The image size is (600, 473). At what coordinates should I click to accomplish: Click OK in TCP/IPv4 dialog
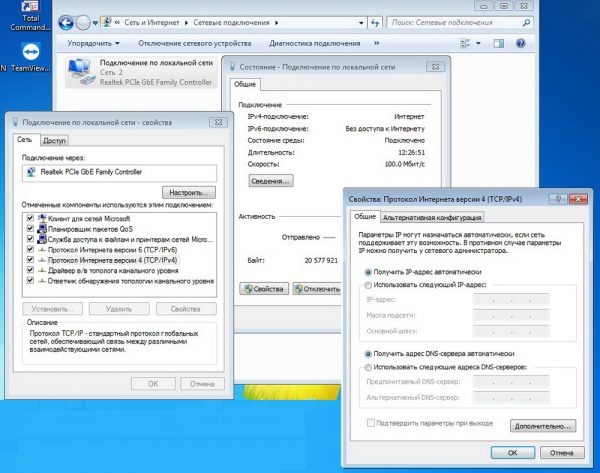[513, 453]
